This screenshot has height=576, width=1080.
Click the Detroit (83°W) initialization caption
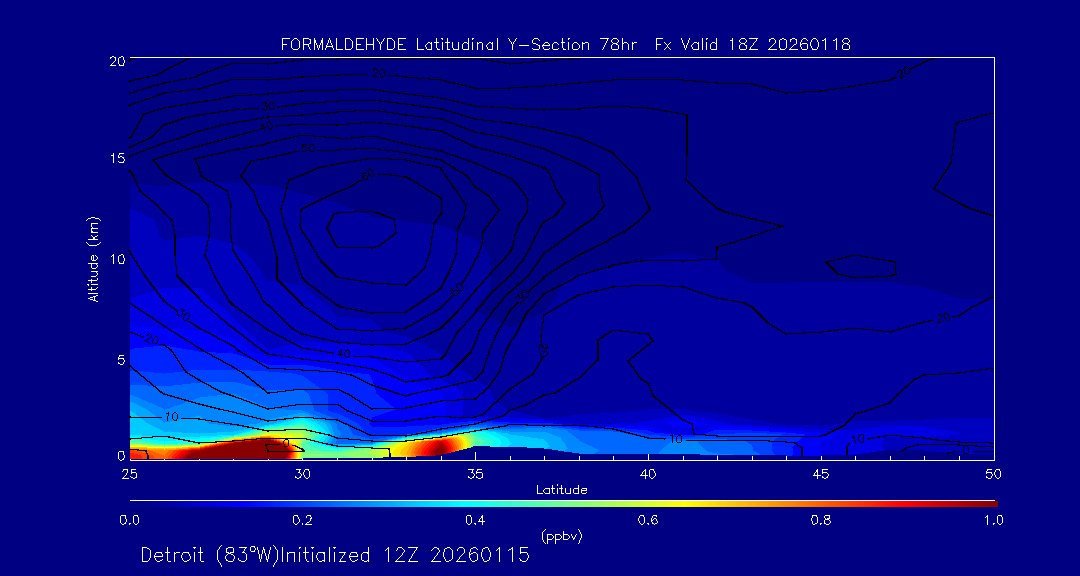[335, 555]
